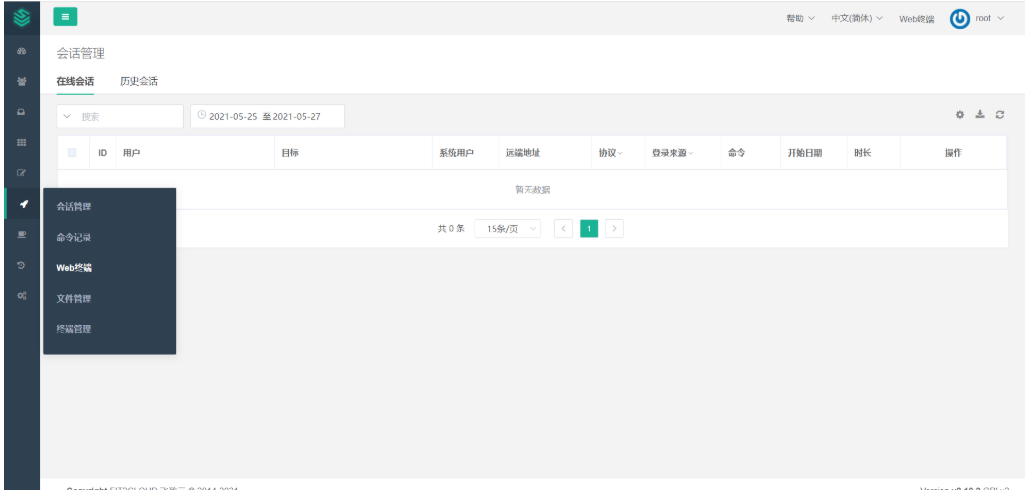Go to next page of results
The image size is (1026, 490).
click(x=614, y=228)
